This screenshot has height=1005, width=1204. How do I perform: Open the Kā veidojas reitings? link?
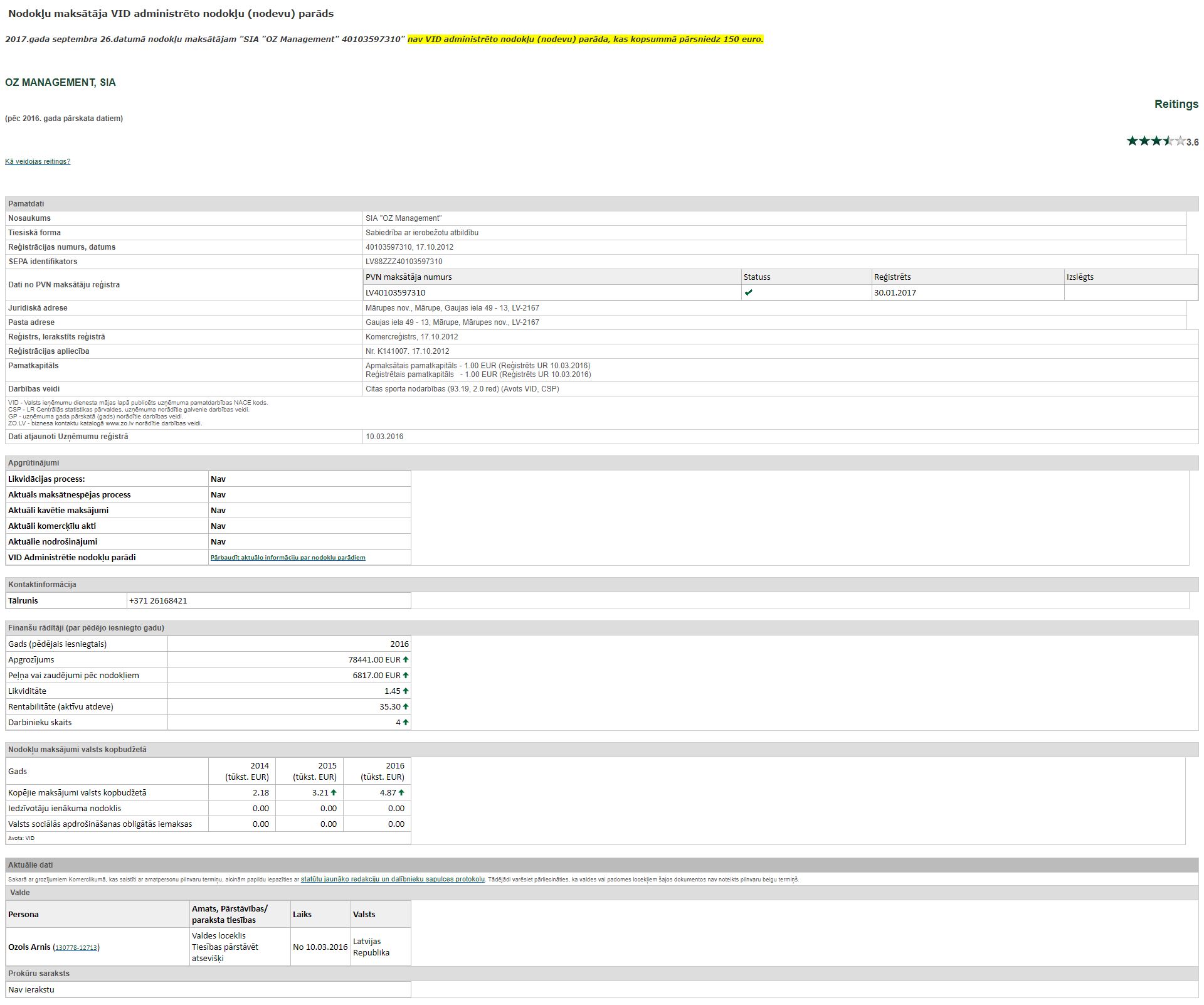[x=38, y=161]
